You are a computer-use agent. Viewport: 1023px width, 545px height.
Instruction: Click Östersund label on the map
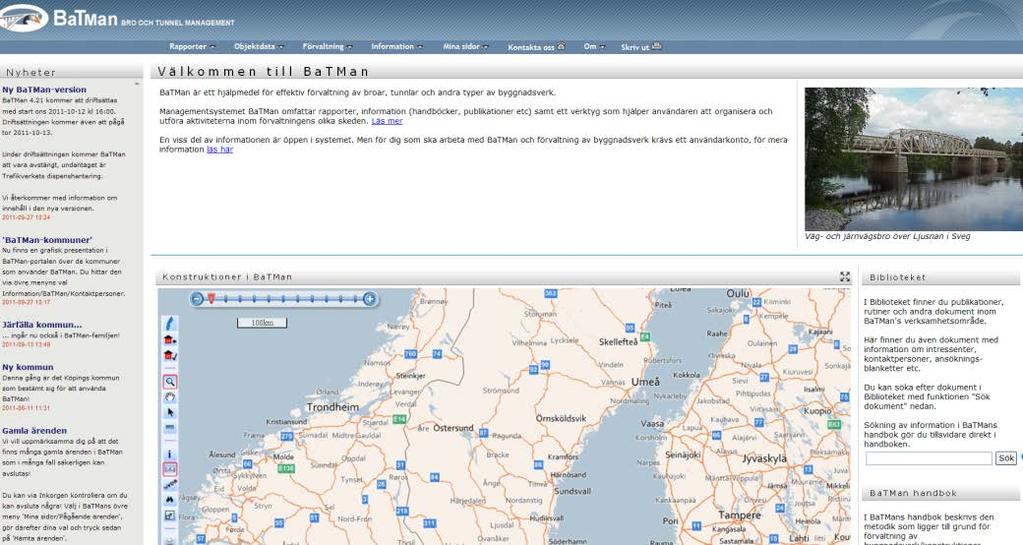coord(453,428)
